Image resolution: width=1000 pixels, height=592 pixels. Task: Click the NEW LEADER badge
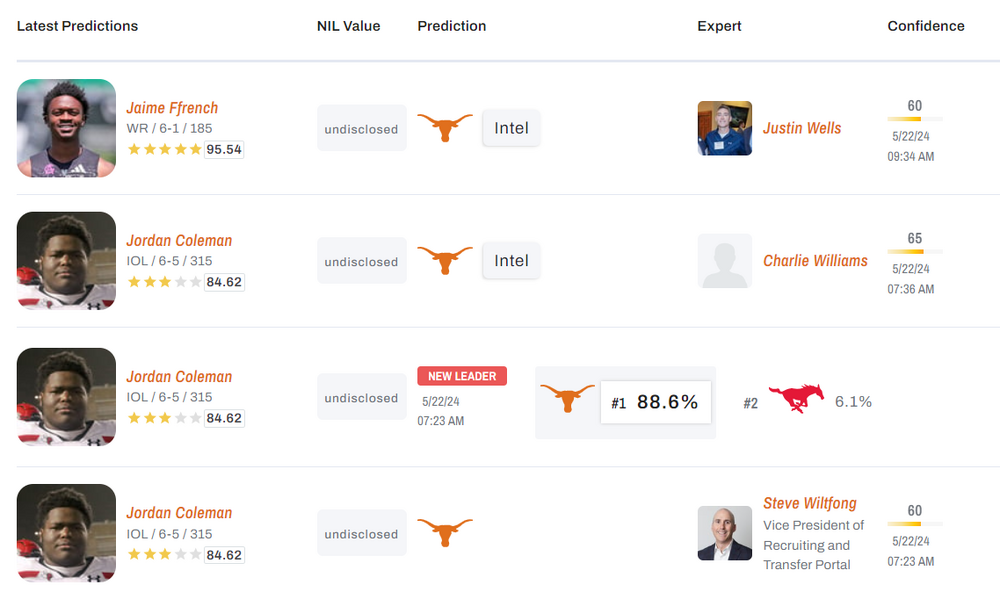[462, 376]
